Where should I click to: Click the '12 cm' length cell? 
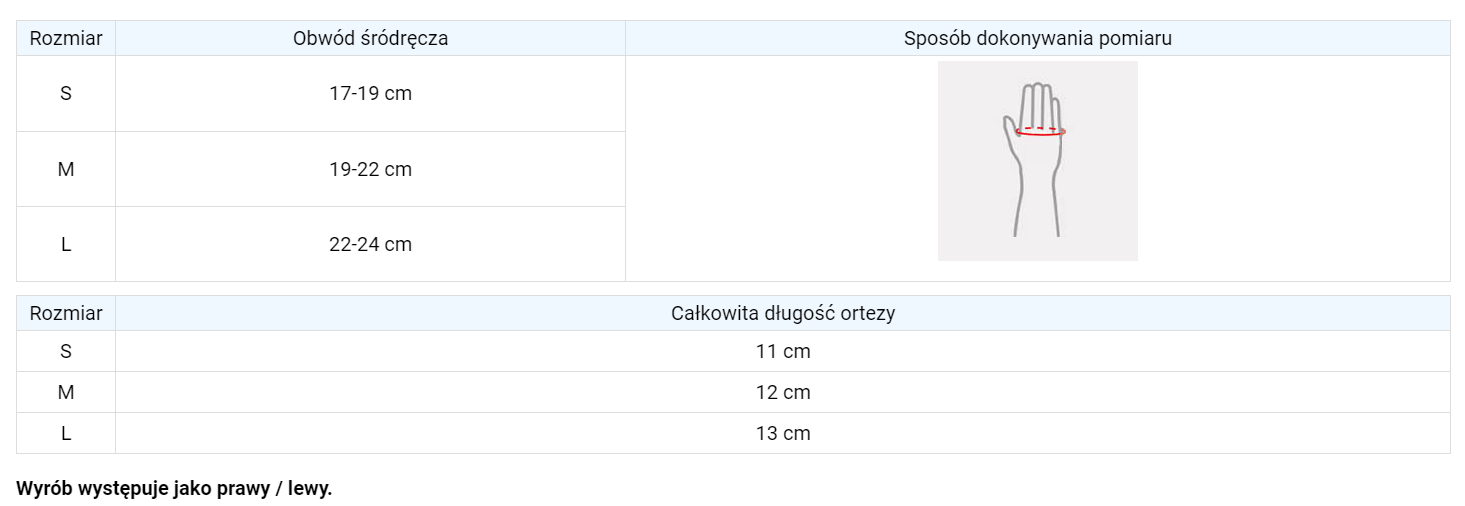click(782, 393)
